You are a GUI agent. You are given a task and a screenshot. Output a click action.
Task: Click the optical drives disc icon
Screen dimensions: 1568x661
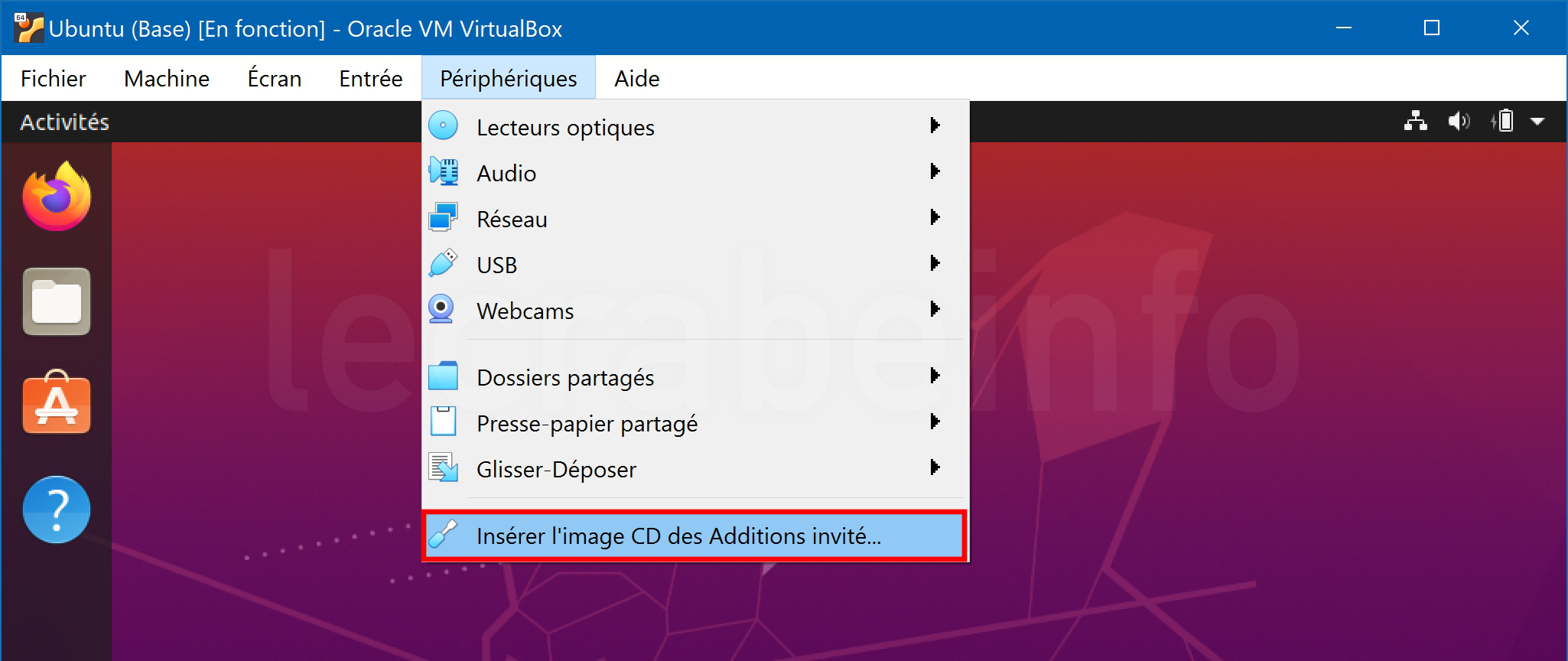tap(443, 125)
